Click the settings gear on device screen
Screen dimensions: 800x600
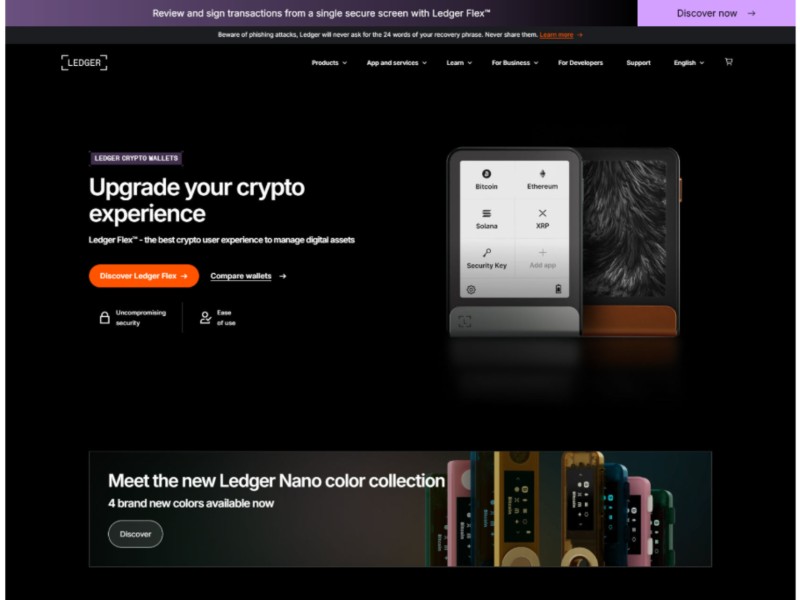pos(471,289)
